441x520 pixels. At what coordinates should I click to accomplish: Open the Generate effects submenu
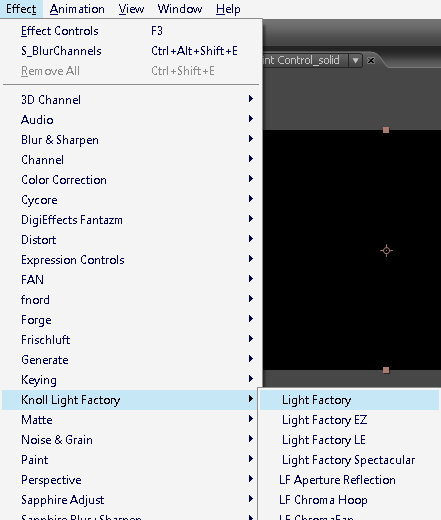[130, 360]
